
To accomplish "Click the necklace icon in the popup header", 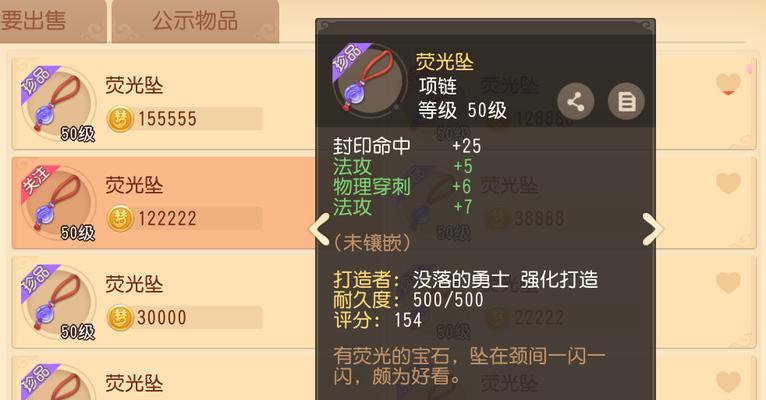I will tap(369, 80).
